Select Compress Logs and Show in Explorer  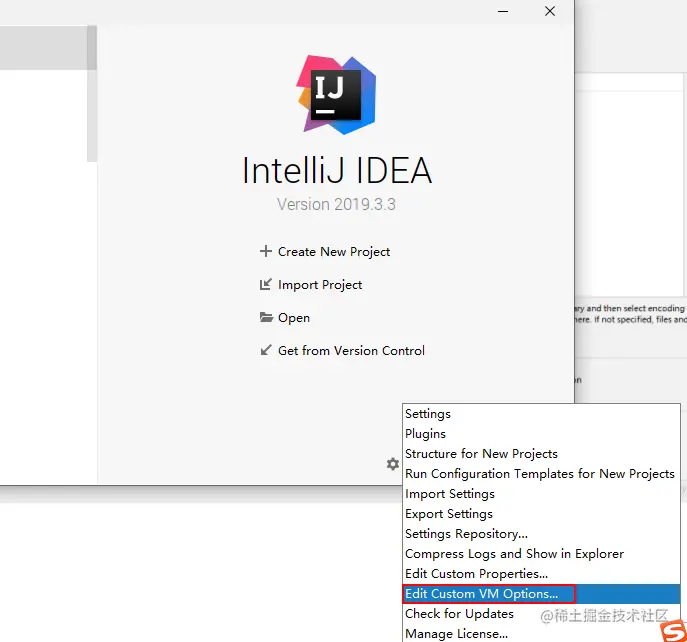tap(541, 554)
